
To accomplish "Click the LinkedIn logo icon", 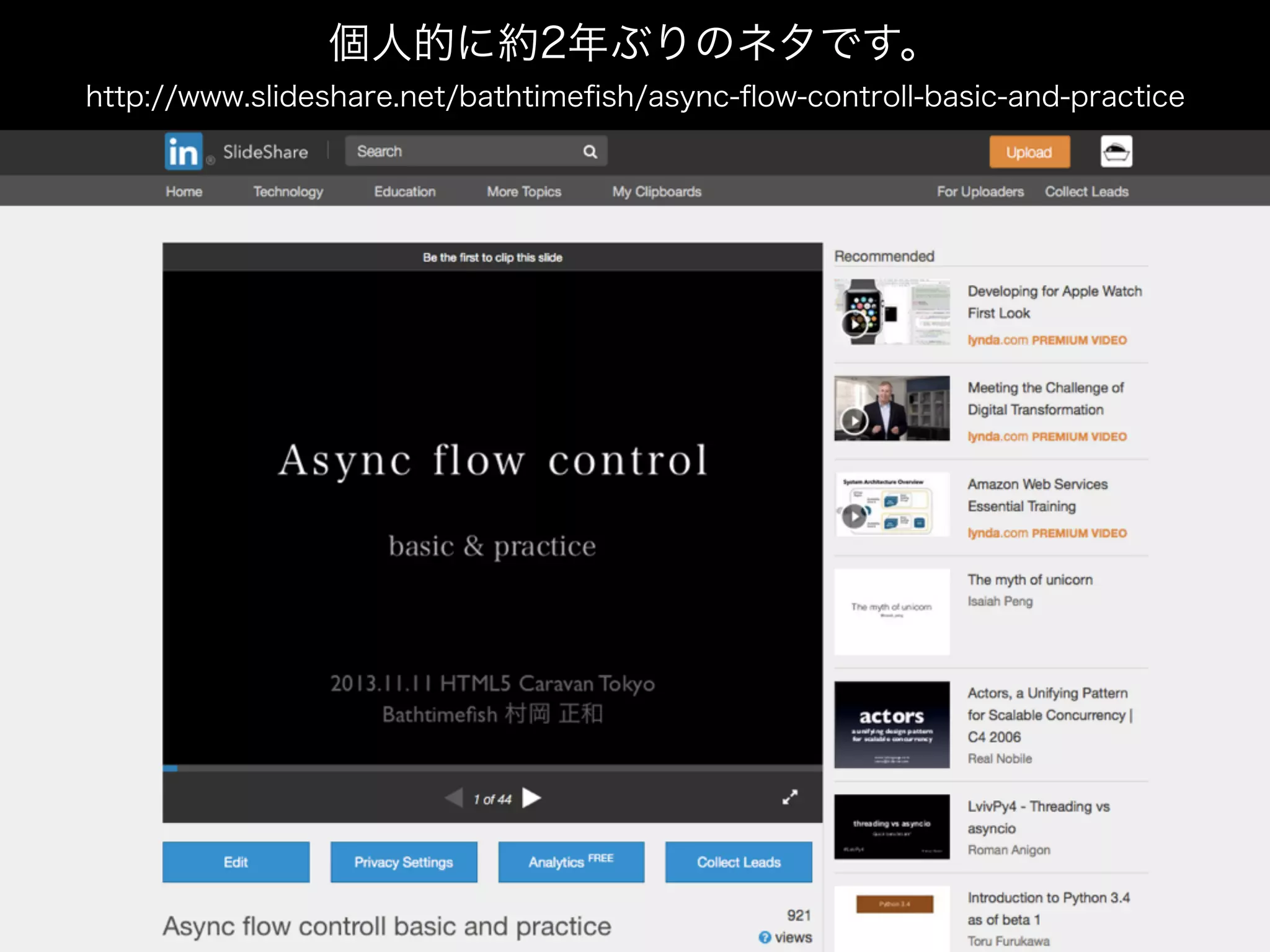I will coord(184,151).
